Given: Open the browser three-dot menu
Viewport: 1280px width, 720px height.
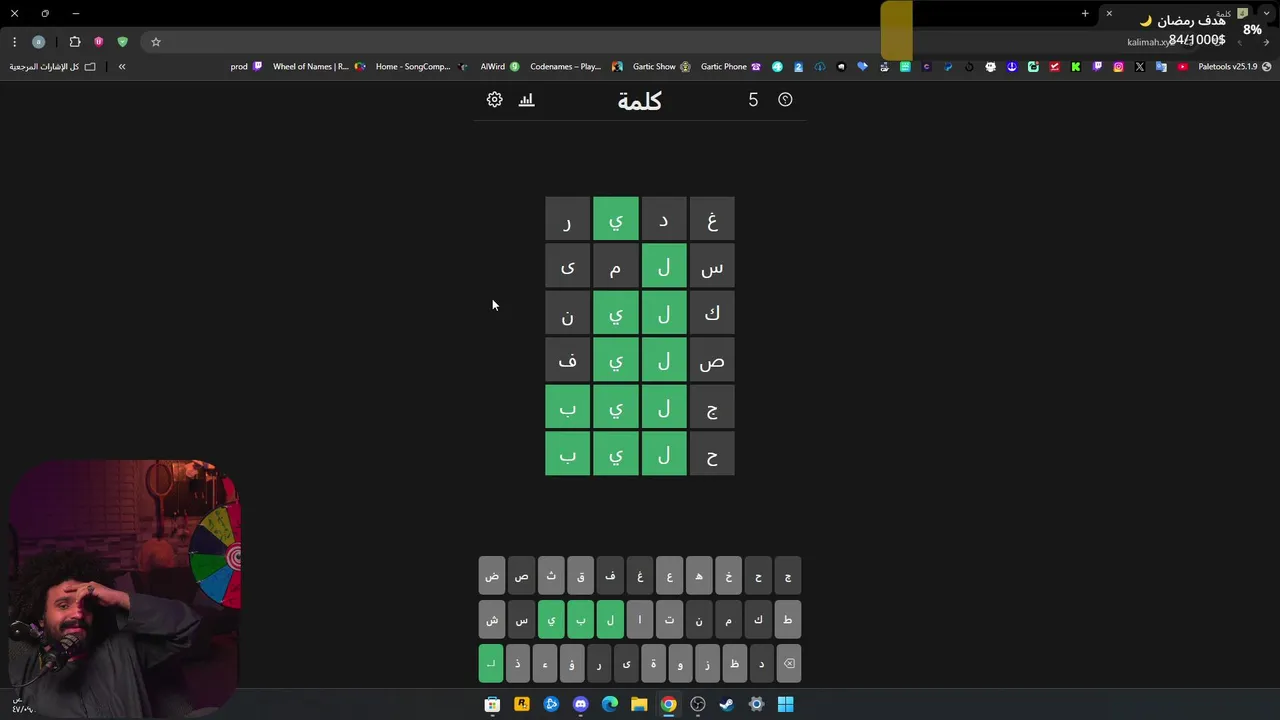Looking at the screenshot, I should (x=14, y=42).
